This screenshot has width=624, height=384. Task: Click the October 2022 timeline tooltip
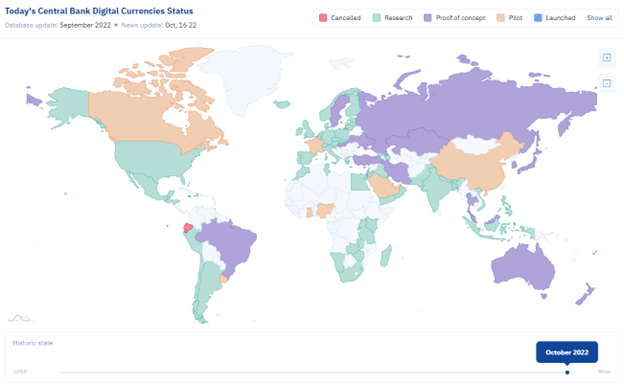pyautogui.click(x=567, y=352)
